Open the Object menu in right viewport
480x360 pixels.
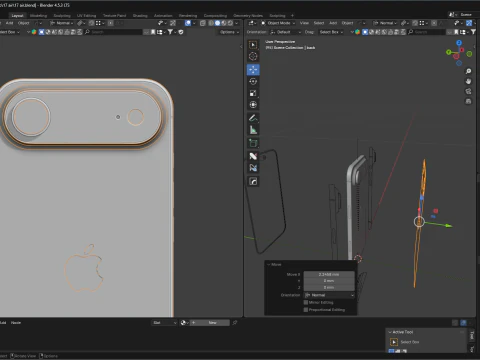point(347,23)
